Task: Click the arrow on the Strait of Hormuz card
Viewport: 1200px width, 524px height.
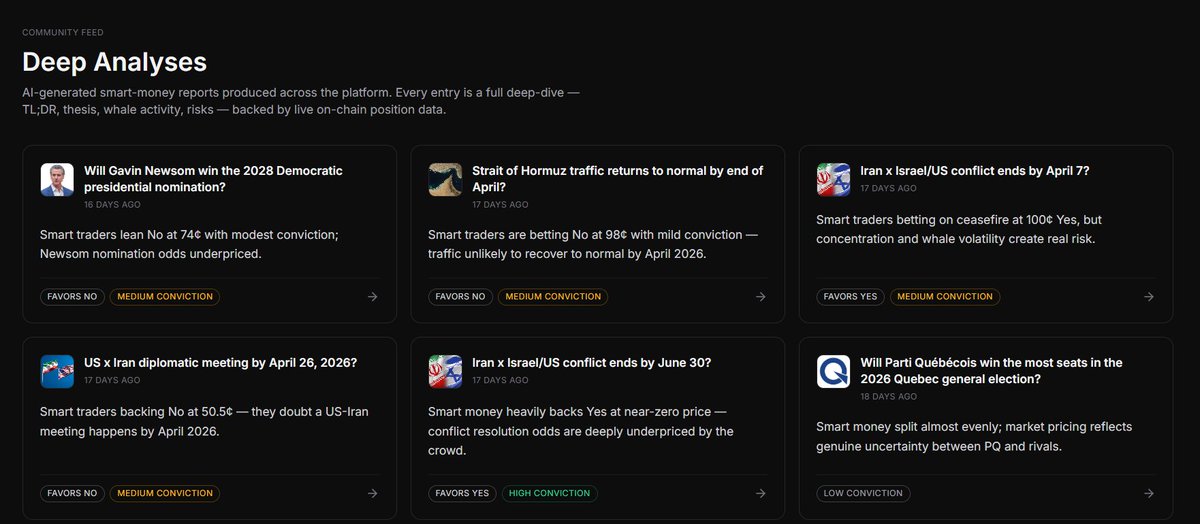Action: coord(760,297)
